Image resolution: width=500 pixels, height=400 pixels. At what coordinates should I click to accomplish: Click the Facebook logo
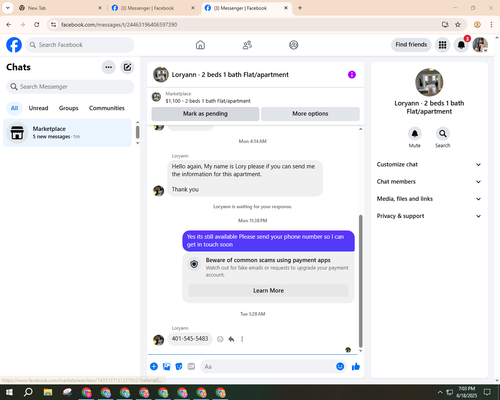(x=14, y=45)
